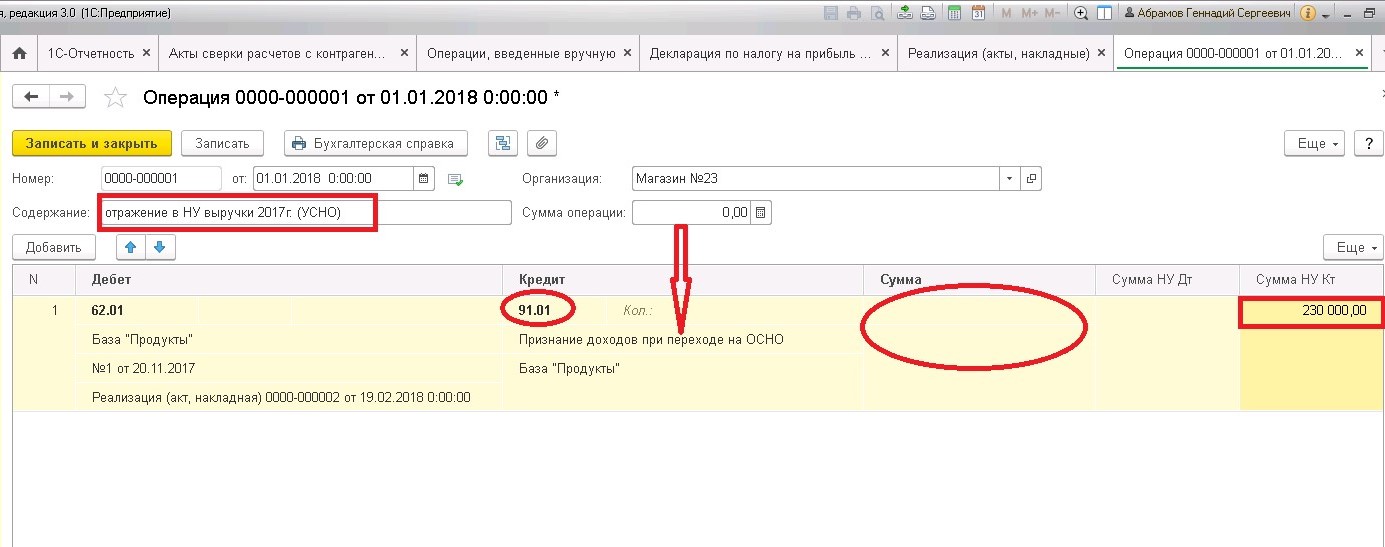This screenshot has width=1385, height=547.
Task: Switch to Декларация по налогу на прибыль tab
Action: 760,54
